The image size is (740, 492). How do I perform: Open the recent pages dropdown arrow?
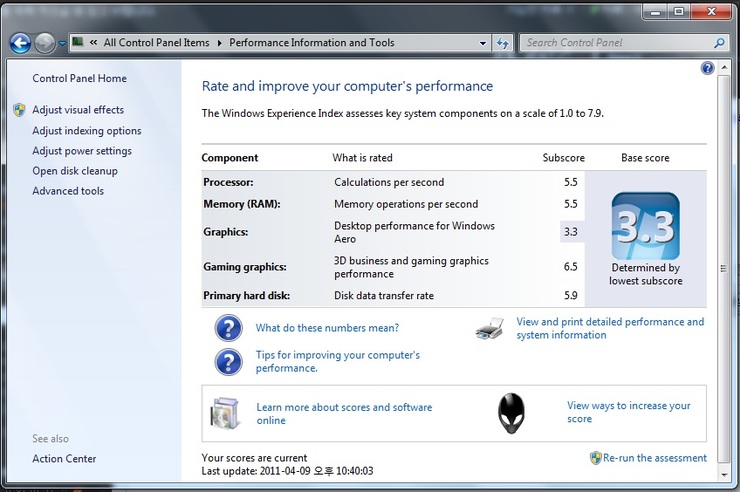(x=62, y=44)
